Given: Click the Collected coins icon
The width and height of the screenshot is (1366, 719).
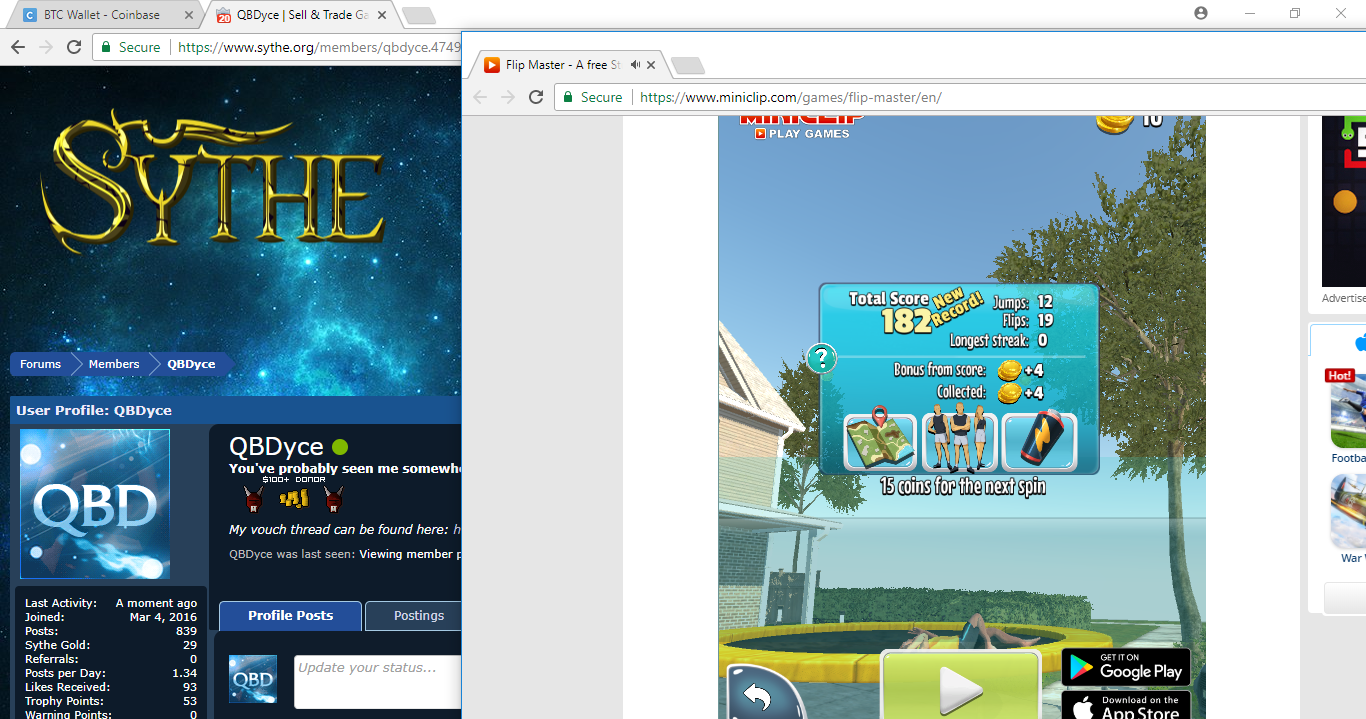Looking at the screenshot, I should click(1010, 394).
